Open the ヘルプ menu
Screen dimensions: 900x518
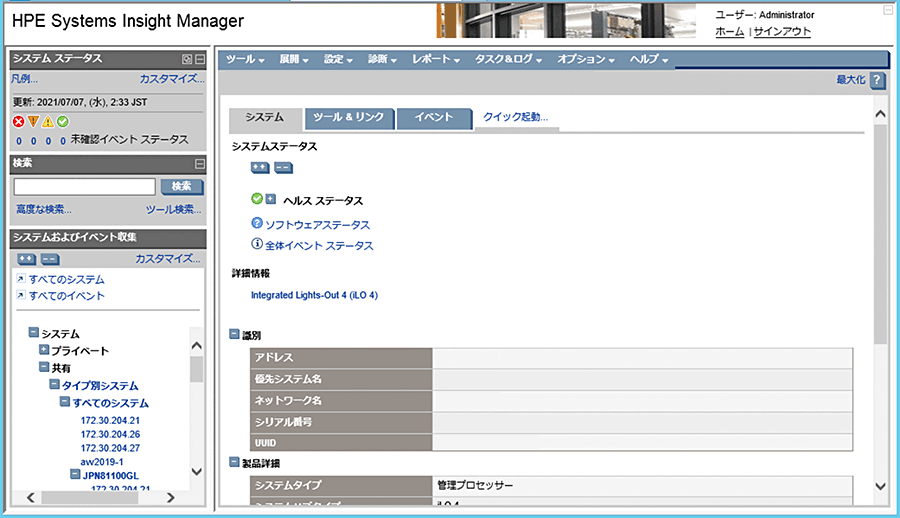pyautogui.click(x=649, y=59)
